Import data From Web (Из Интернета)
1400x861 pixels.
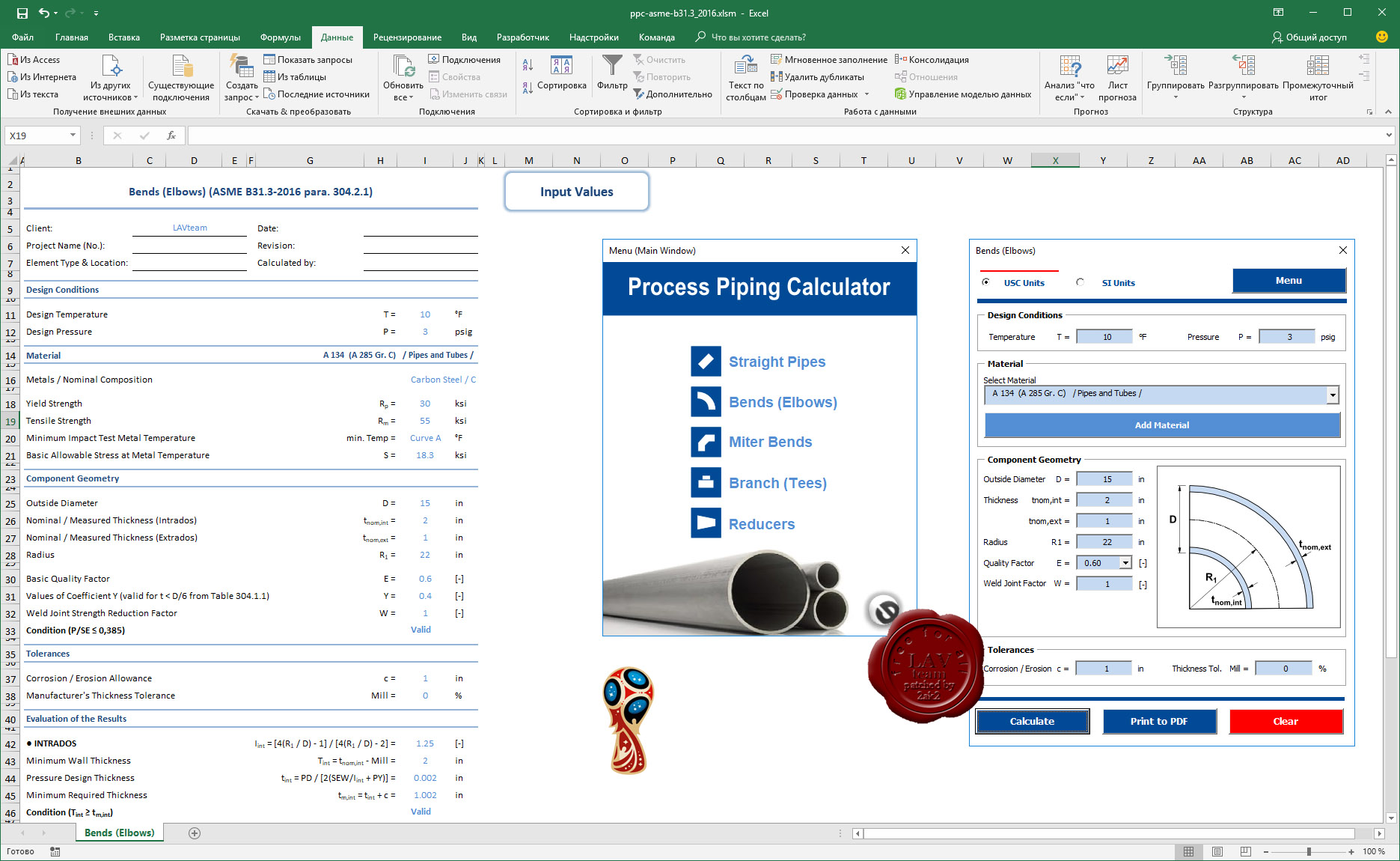pos(42,77)
